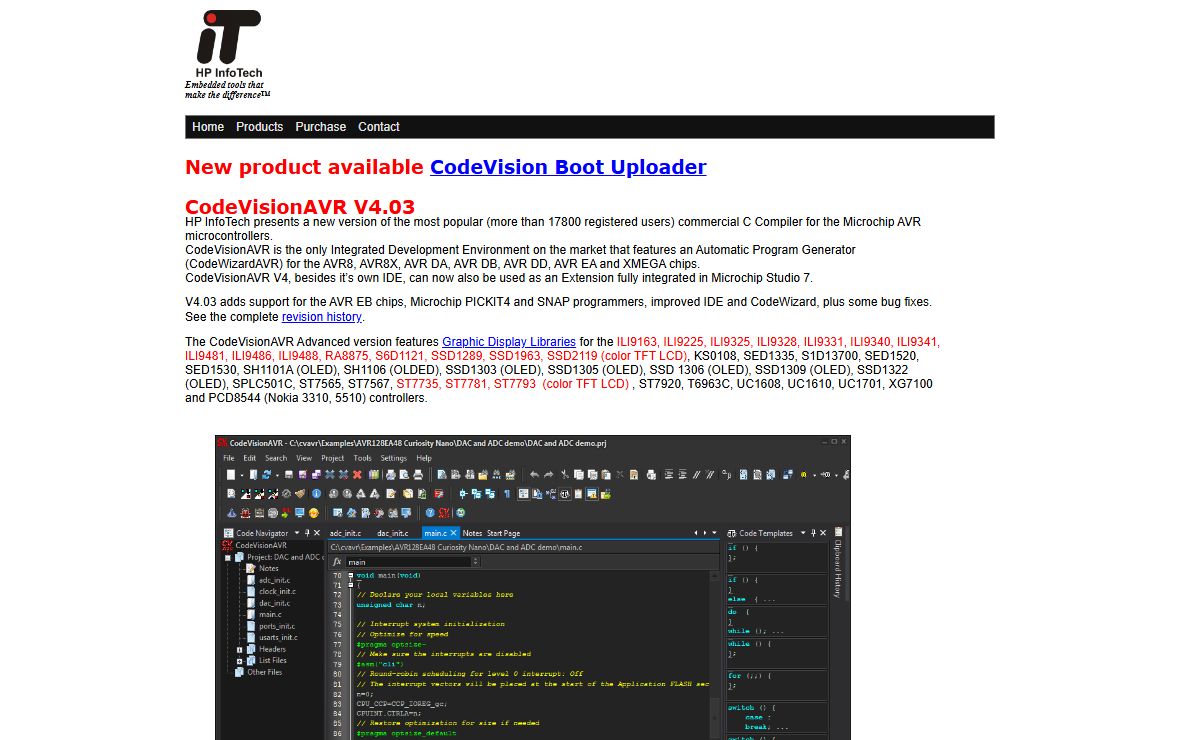Screen dimensions: 1200x740
Task: Click the undo arrow toolbar icon
Action: [535, 475]
